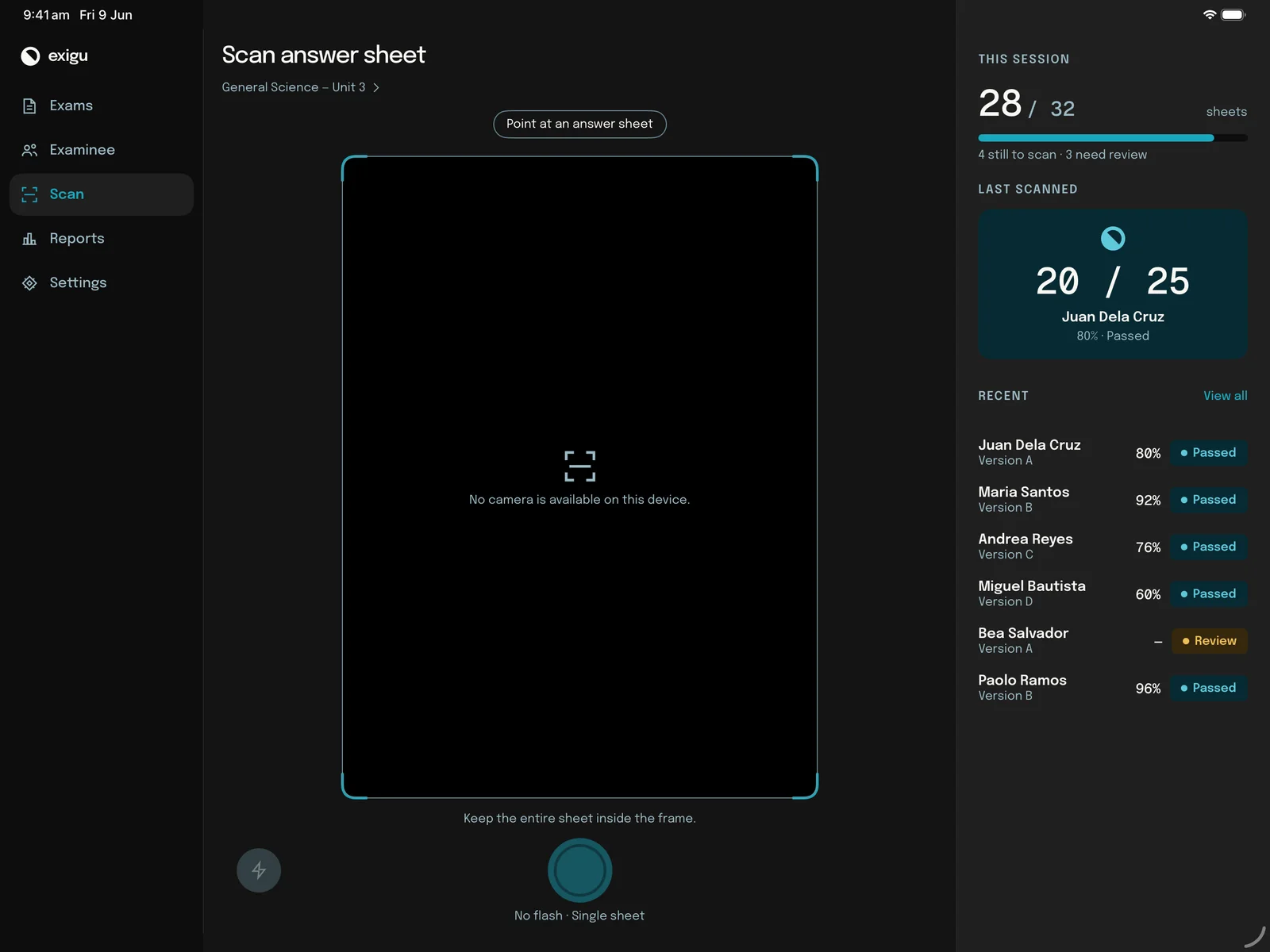Click the Passed badge for Andrea Reyes
Viewport: 1270px width, 952px height.
point(1209,547)
